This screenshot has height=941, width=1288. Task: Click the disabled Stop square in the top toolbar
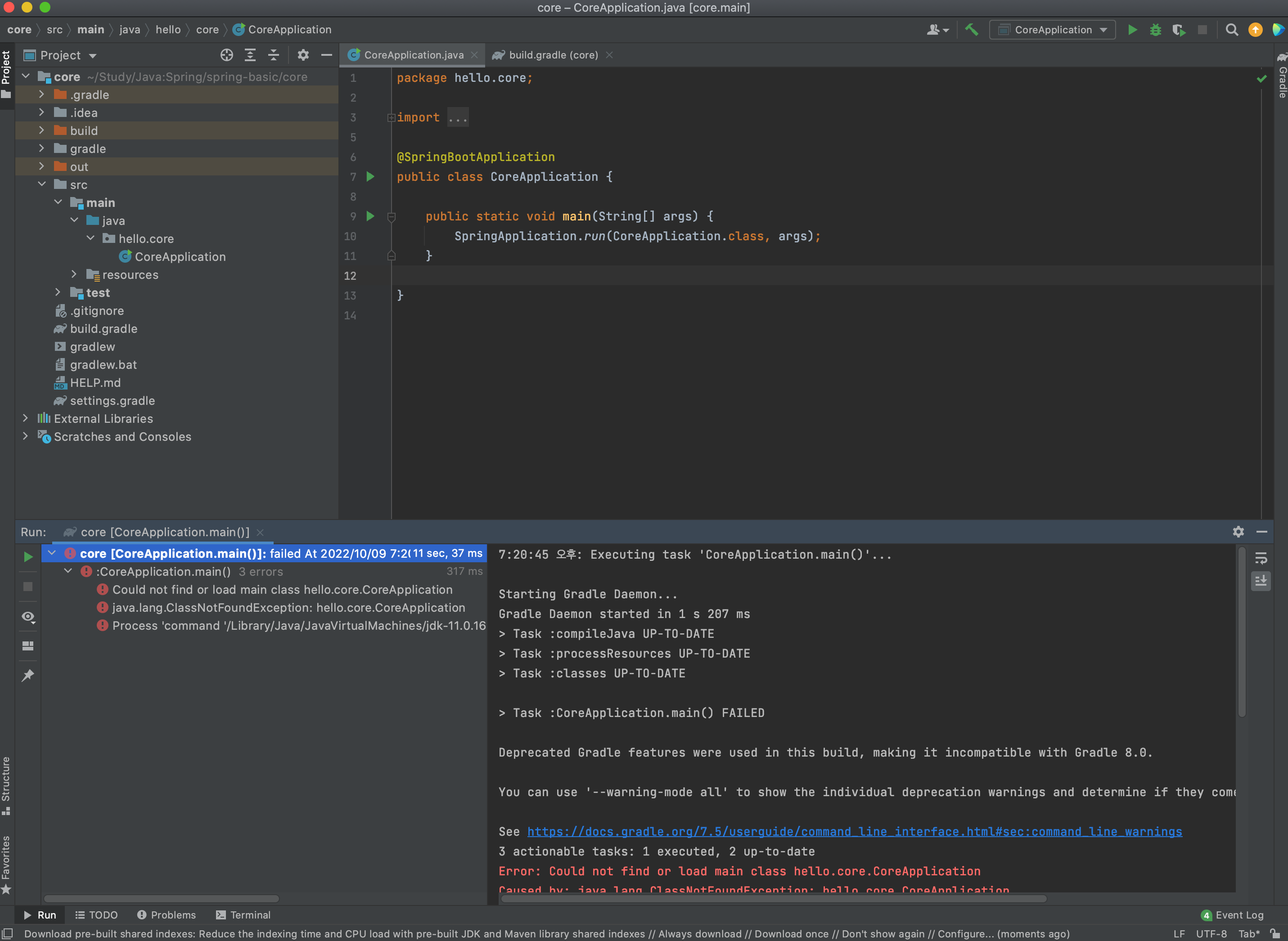coord(1202,30)
